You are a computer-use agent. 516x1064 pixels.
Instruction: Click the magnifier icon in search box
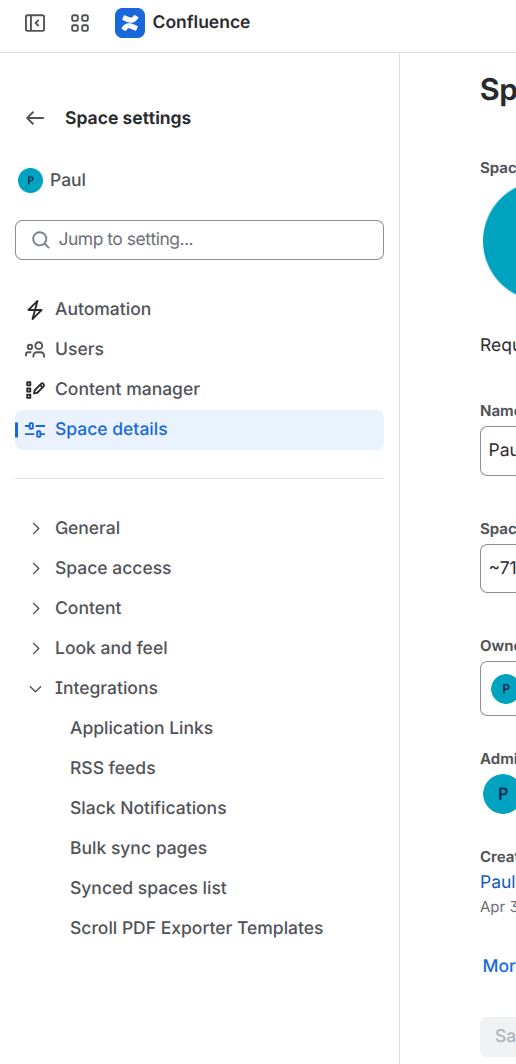pos(41,240)
